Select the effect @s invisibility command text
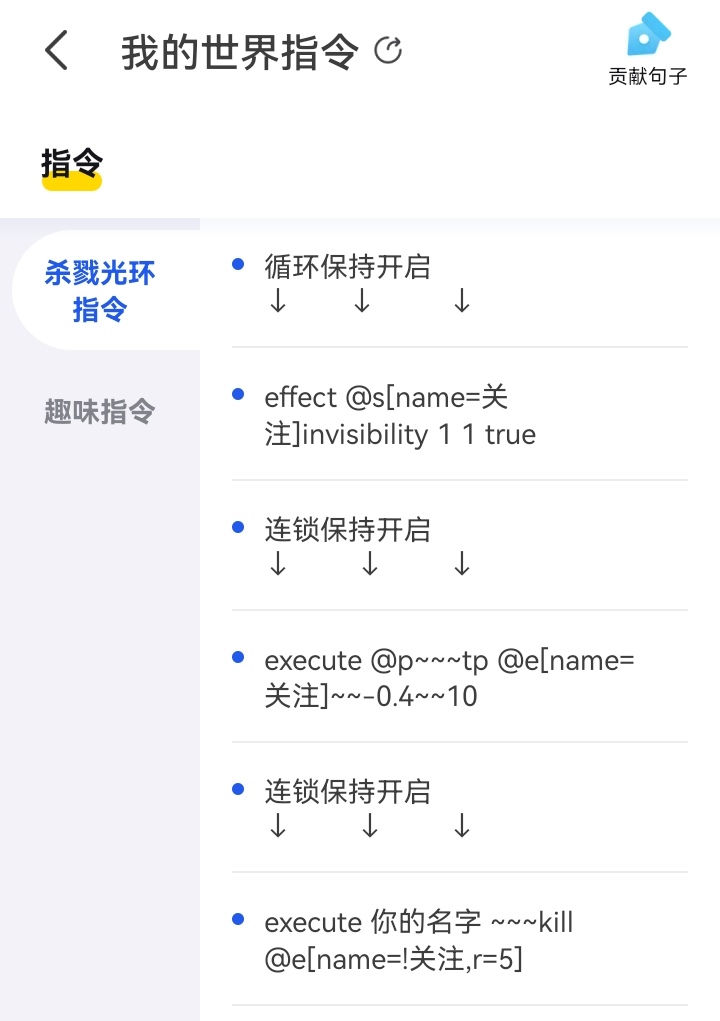Viewport: 720px width, 1021px height. (x=400, y=416)
